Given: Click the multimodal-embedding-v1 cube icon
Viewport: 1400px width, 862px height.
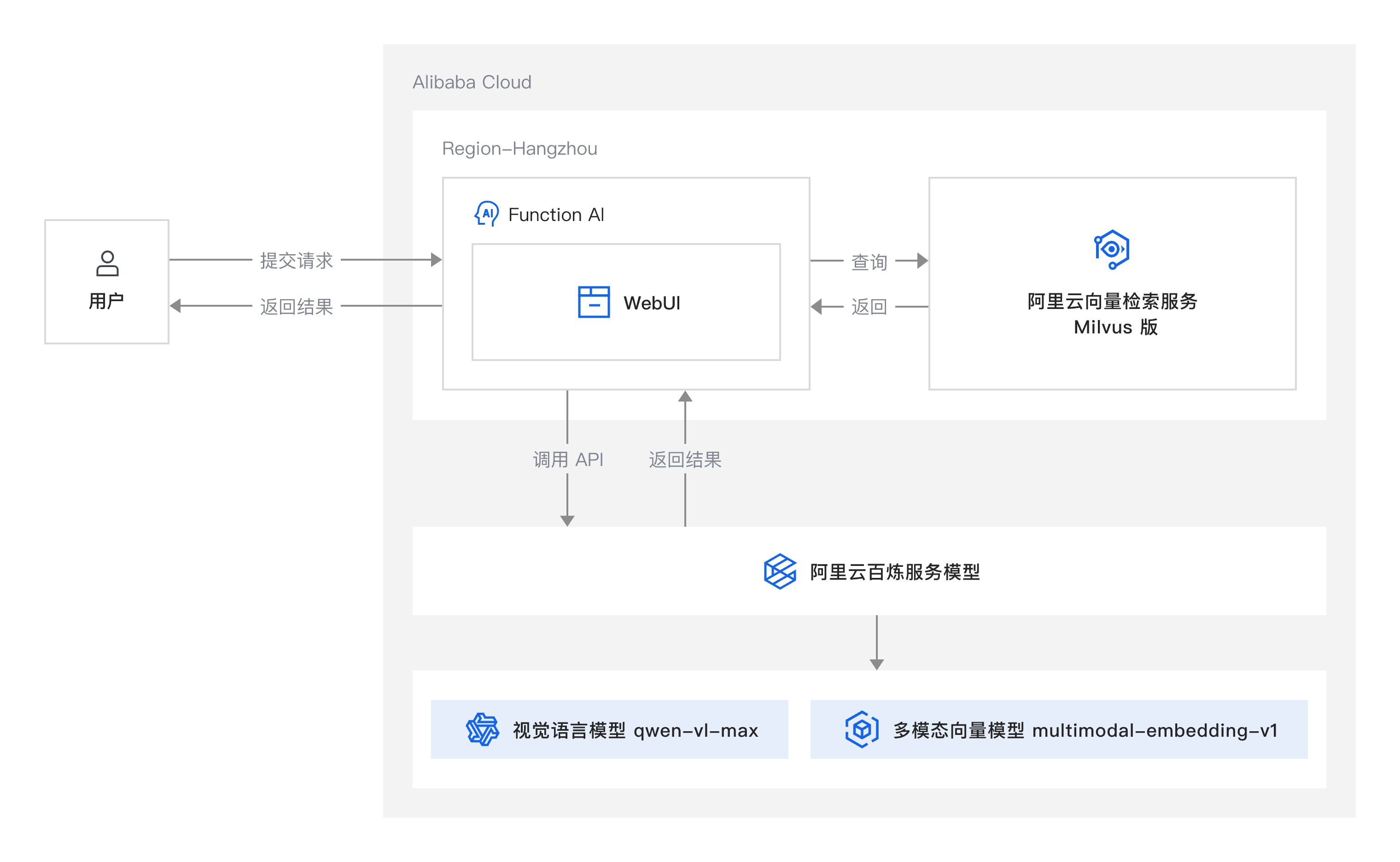Looking at the screenshot, I should click(x=862, y=729).
